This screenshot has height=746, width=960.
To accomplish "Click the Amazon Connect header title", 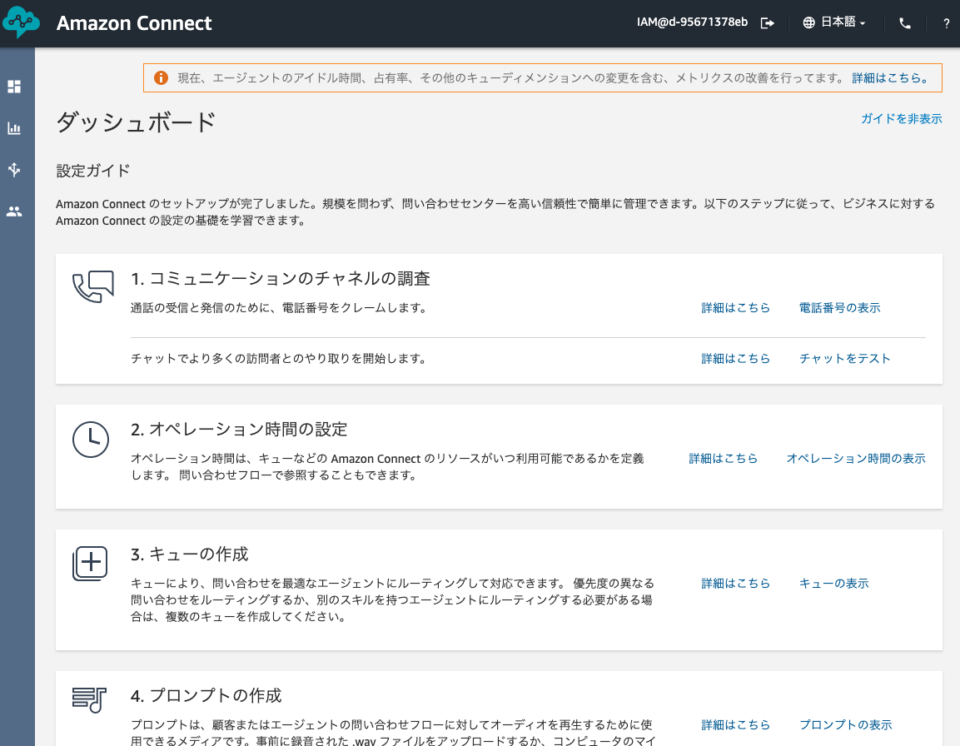I will [x=134, y=23].
